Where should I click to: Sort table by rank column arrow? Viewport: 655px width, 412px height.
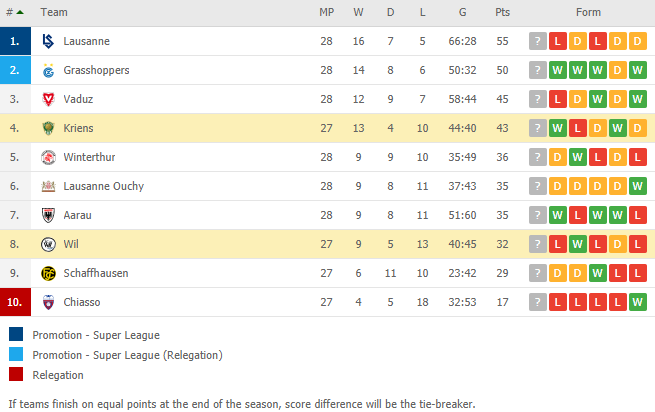(20, 13)
